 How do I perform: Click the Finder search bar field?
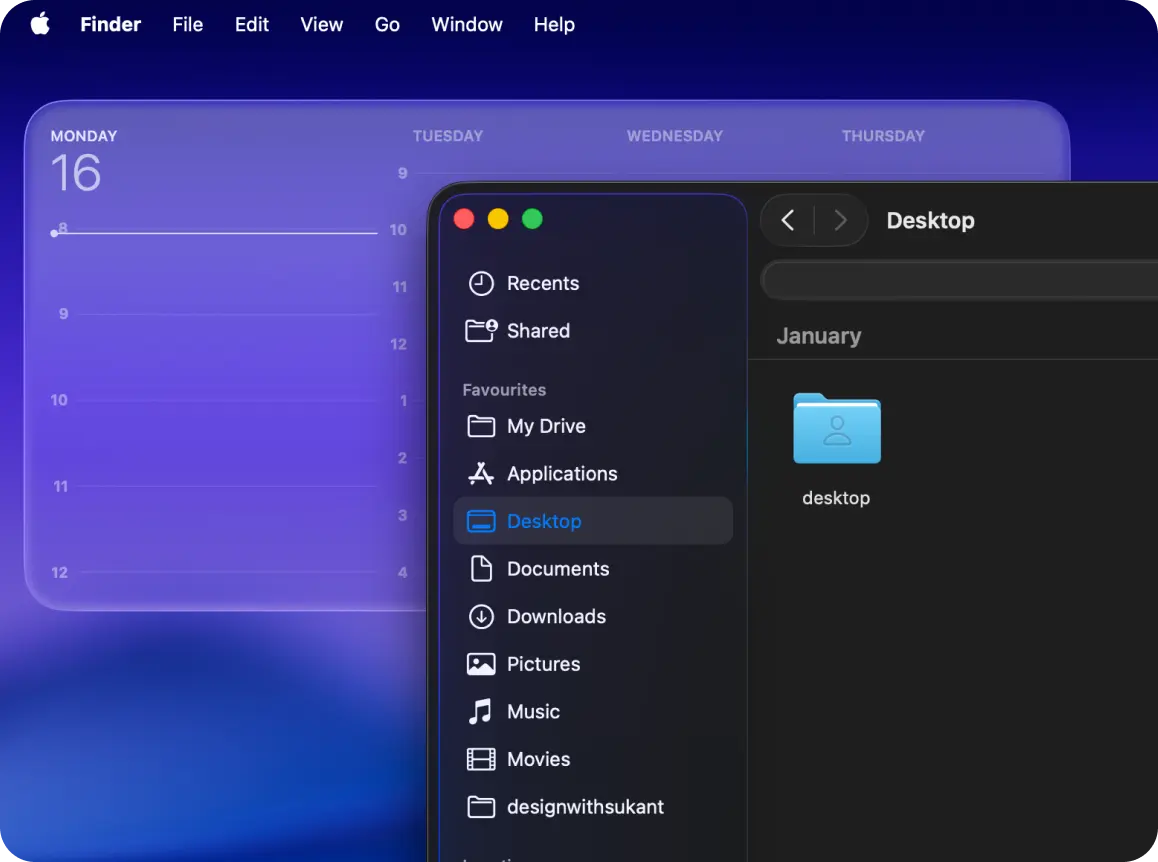pyautogui.click(x=959, y=279)
